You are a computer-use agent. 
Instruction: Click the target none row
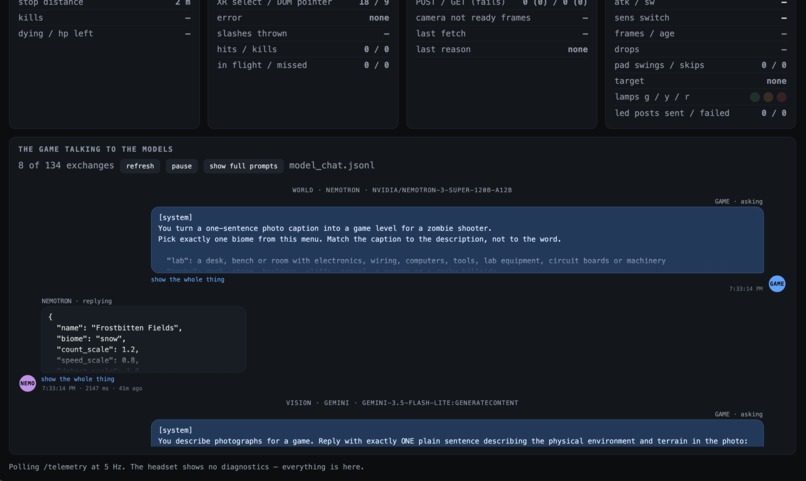[700, 81]
